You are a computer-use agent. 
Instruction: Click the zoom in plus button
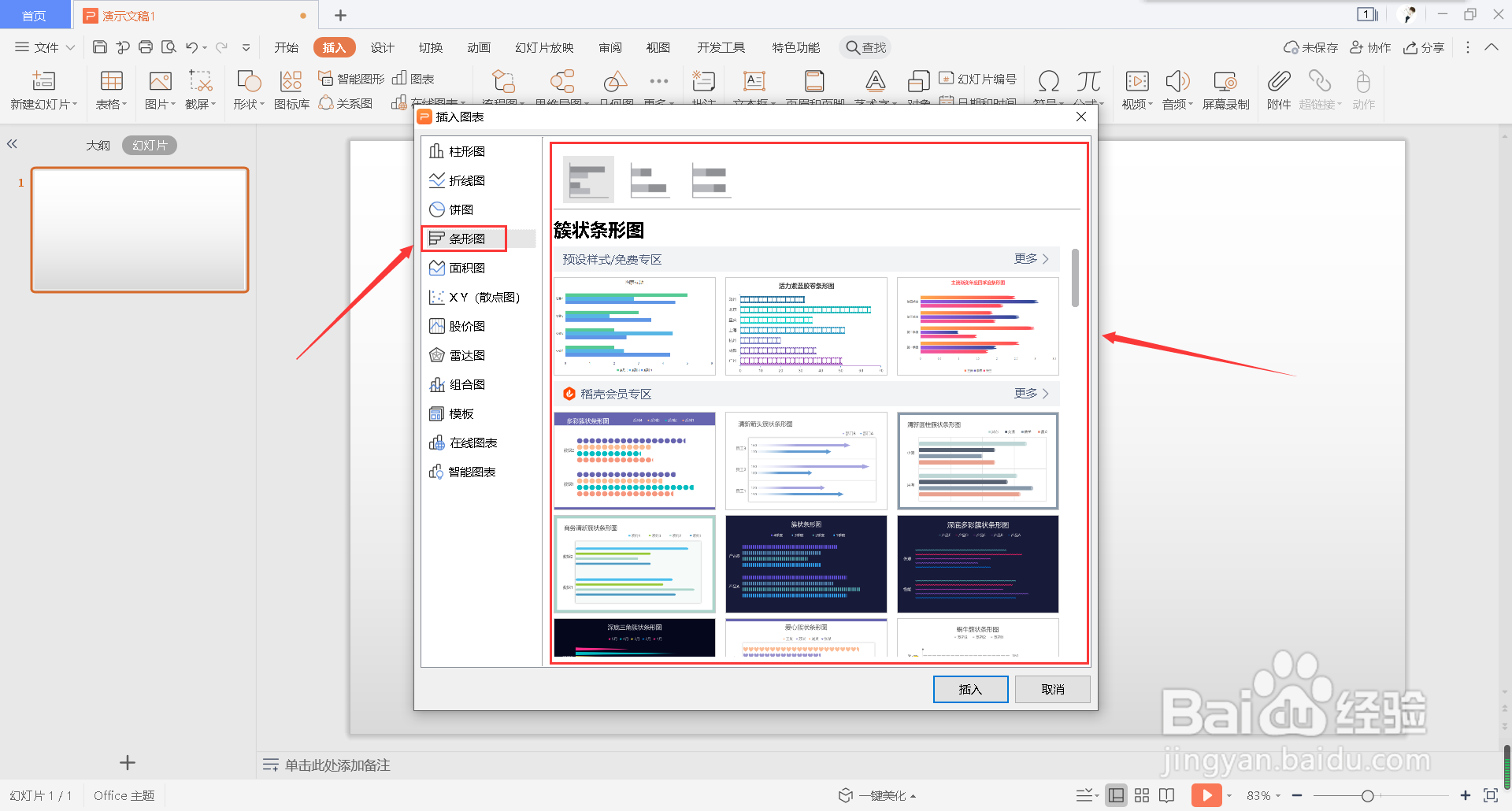pyautogui.click(x=1466, y=795)
